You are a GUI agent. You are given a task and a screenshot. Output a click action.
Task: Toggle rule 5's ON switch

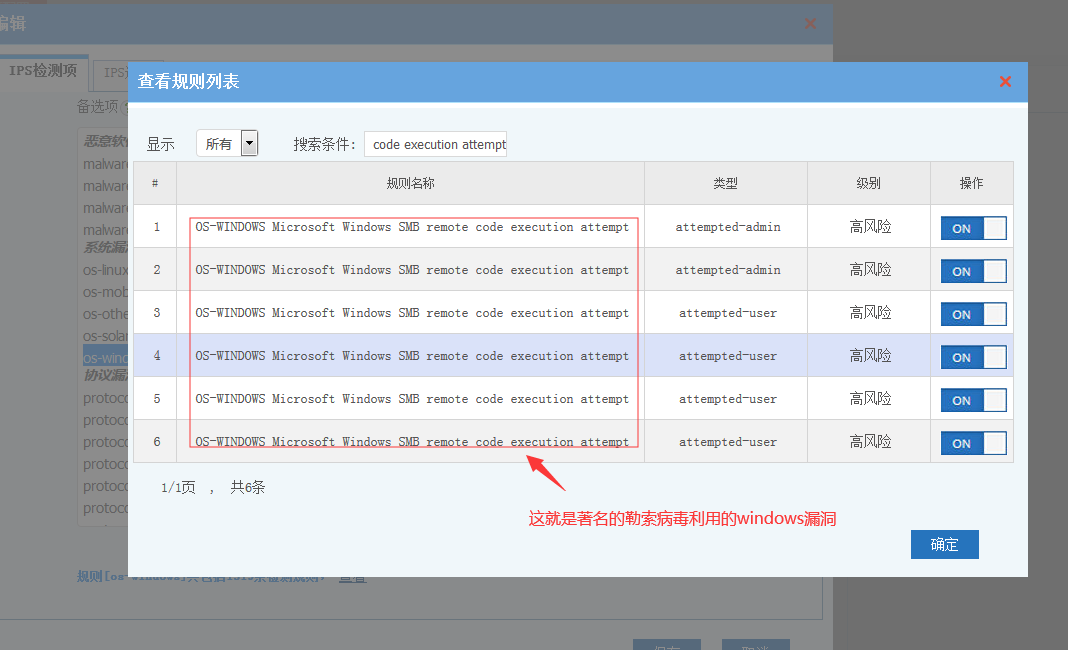click(x=973, y=400)
